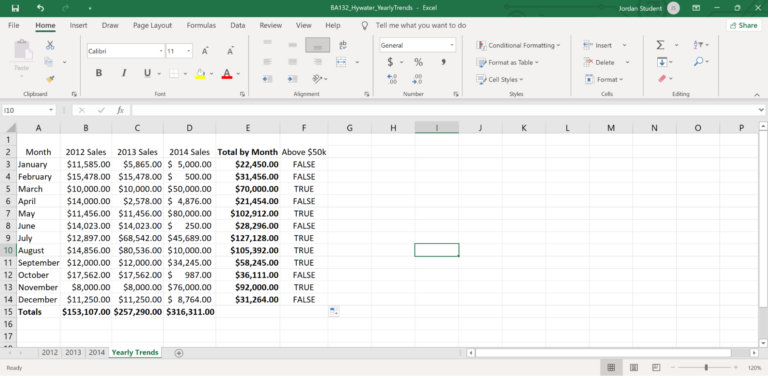Apply the yellow fill color
Viewport: 768px width, 376px height.
click(200, 73)
